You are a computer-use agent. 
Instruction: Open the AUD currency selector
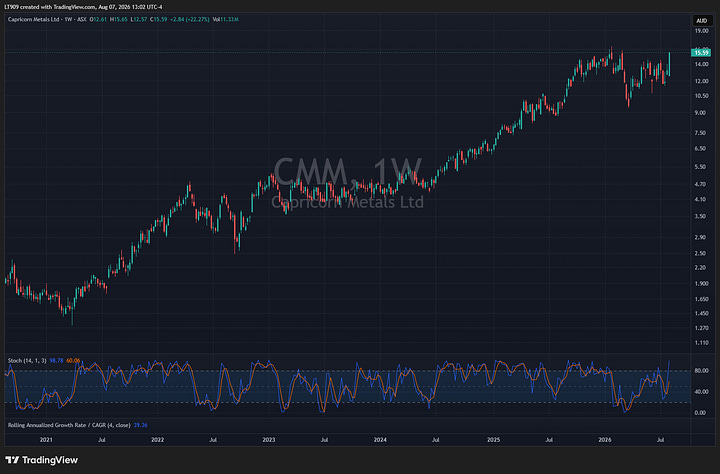point(702,20)
